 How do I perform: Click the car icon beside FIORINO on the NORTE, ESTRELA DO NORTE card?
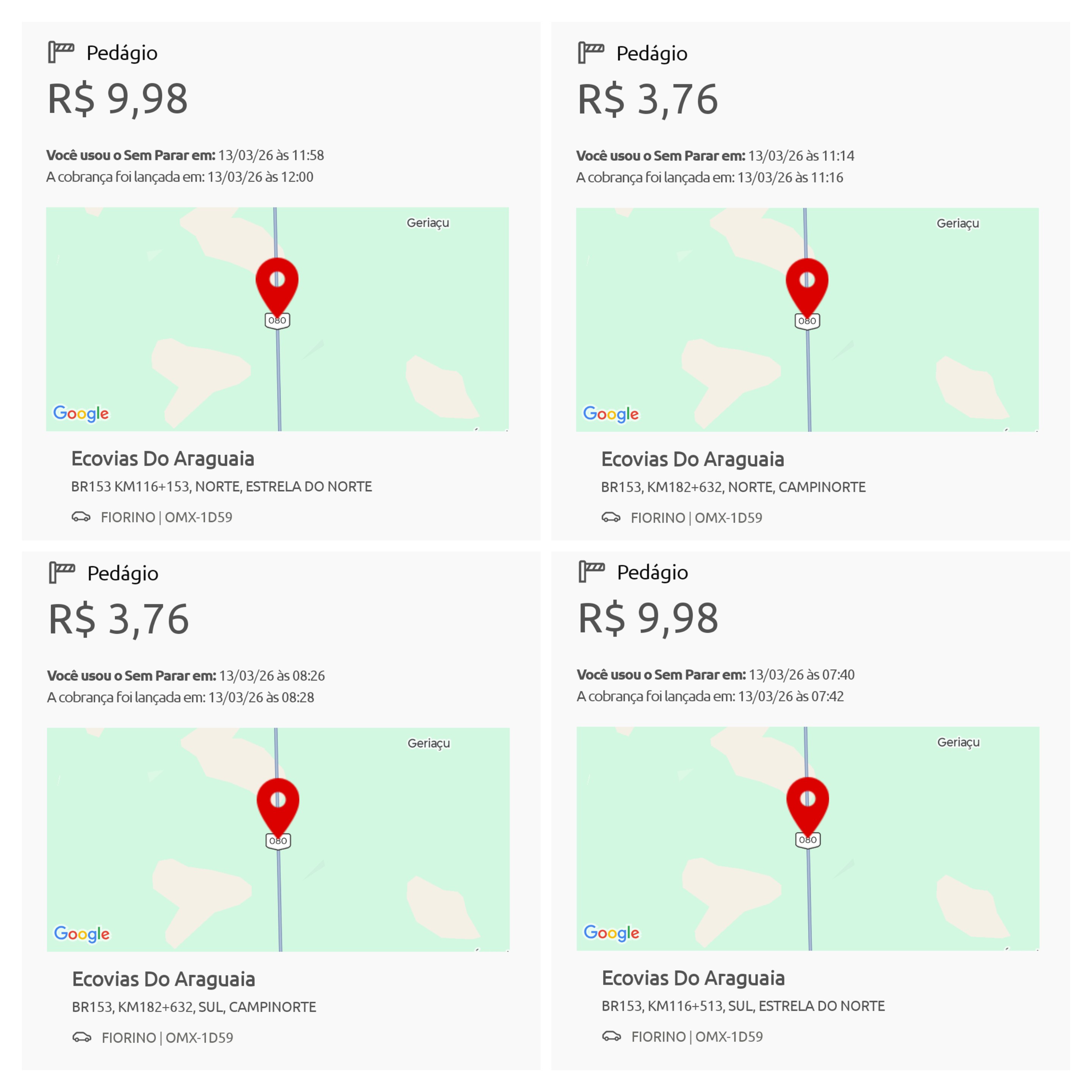click(81, 516)
